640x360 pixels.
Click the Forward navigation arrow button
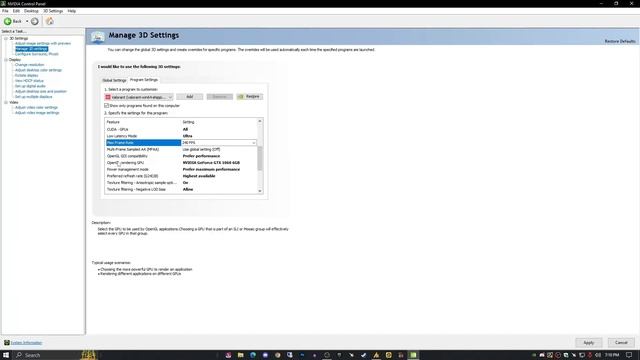[x=35, y=21]
